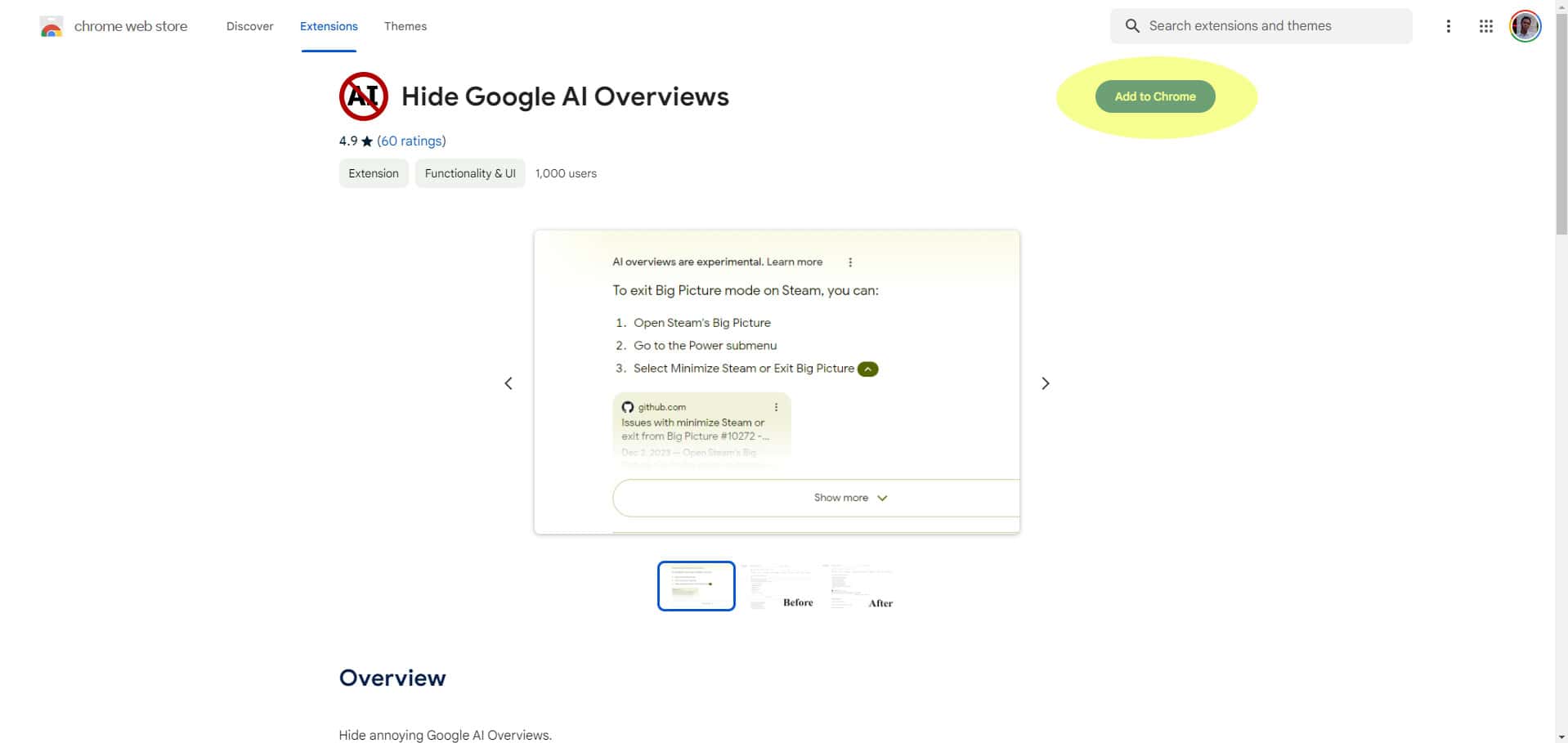This screenshot has width=1568, height=743.
Task: Click the Add to Chrome button
Action: coord(1154,96)
